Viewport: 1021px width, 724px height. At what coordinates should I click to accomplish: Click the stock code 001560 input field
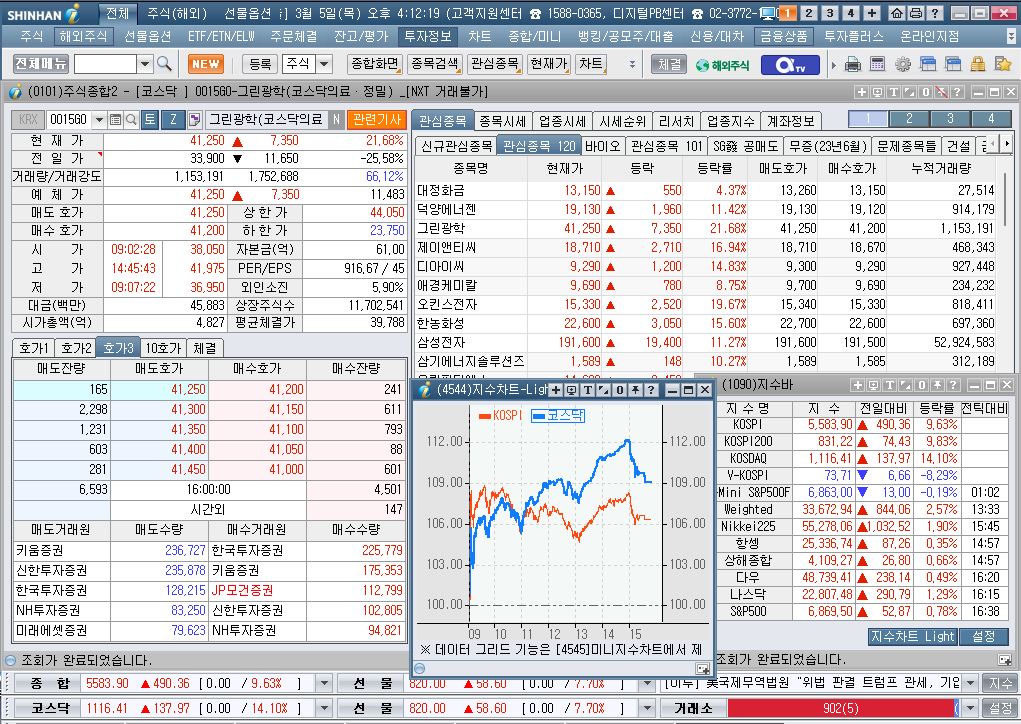[68, 120]
